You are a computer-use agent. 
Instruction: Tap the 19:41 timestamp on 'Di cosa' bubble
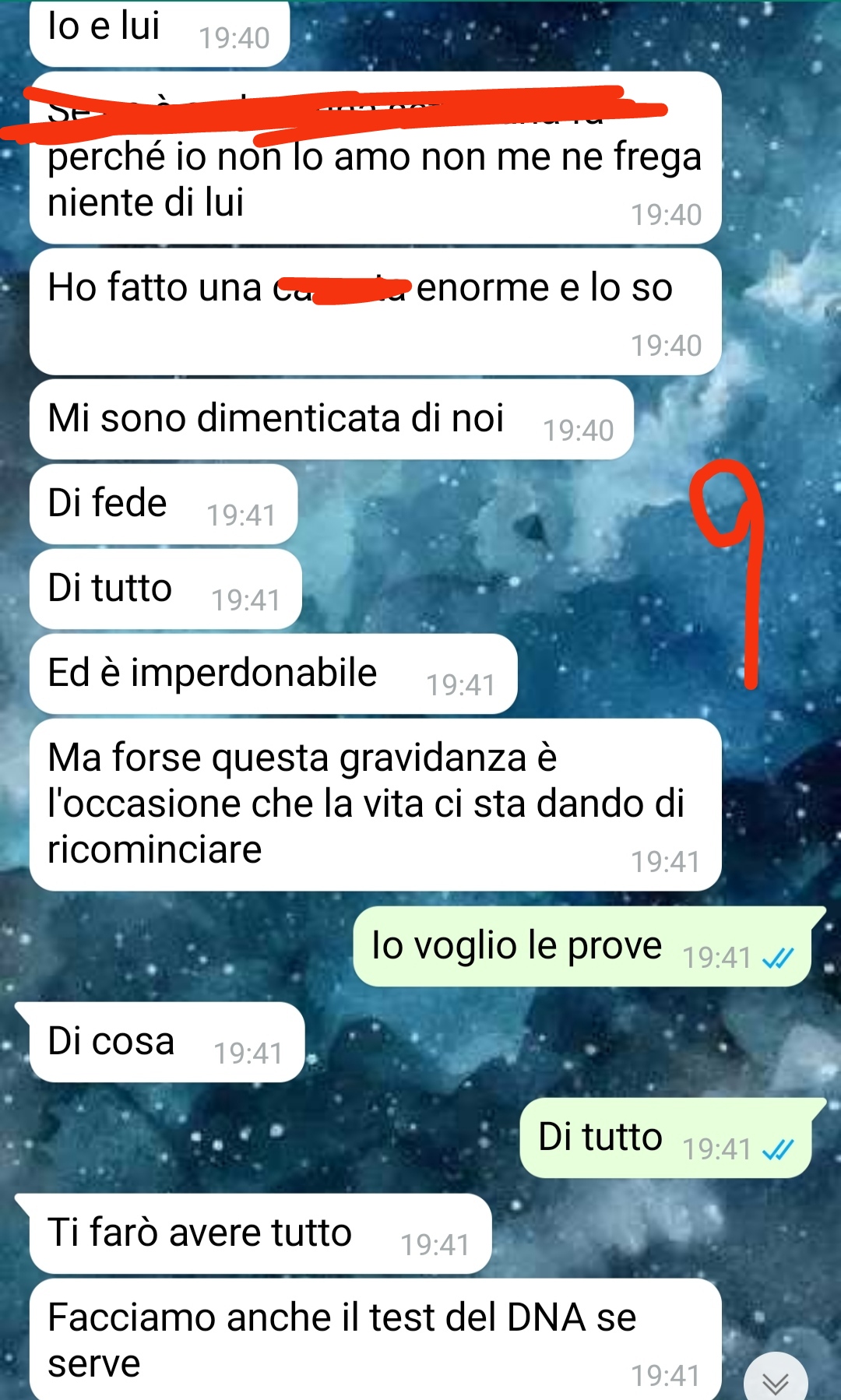pos(248,1054)
